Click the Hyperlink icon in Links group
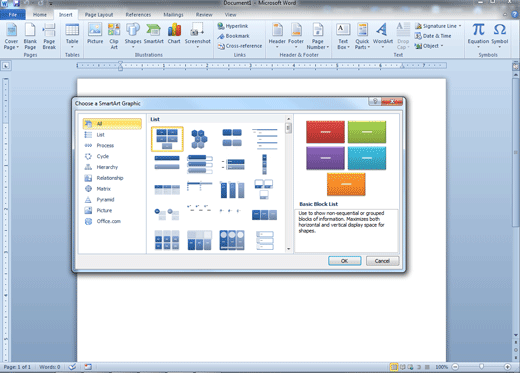The height and width of the screenshot is (373, 520). point(233,26)
